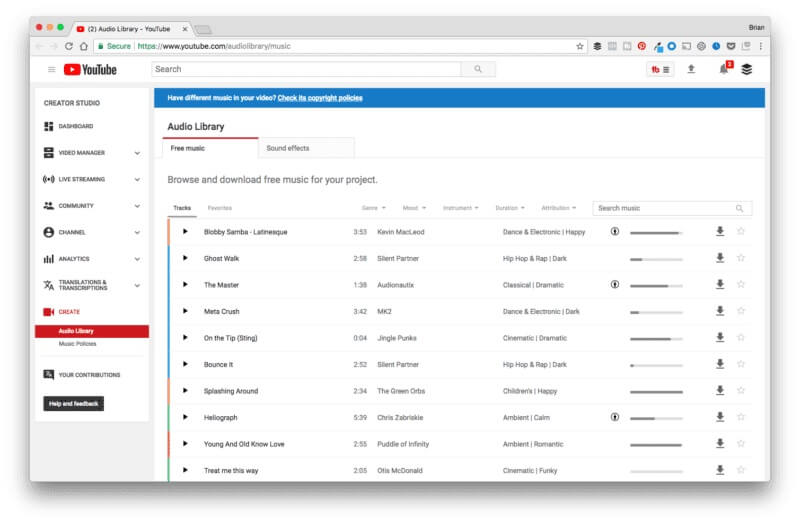Click the Search music field
800x524 pixels.
(x=672, y=208)
